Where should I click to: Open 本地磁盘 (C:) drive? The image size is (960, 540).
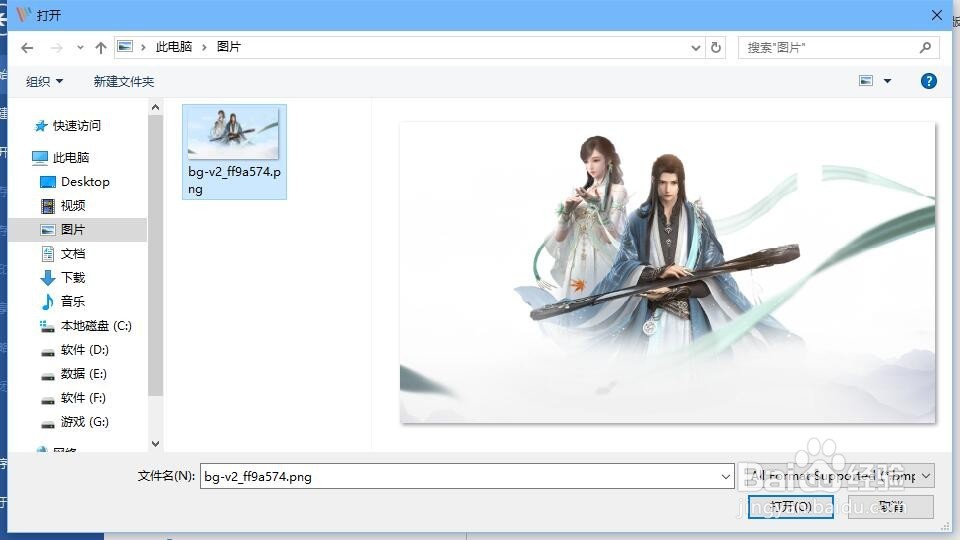96,326
